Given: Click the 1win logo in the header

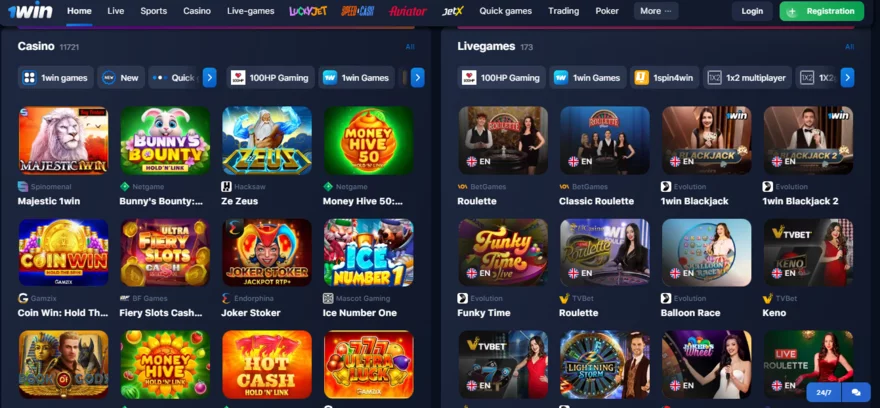Looking at the screenshot, I should 30,10.
